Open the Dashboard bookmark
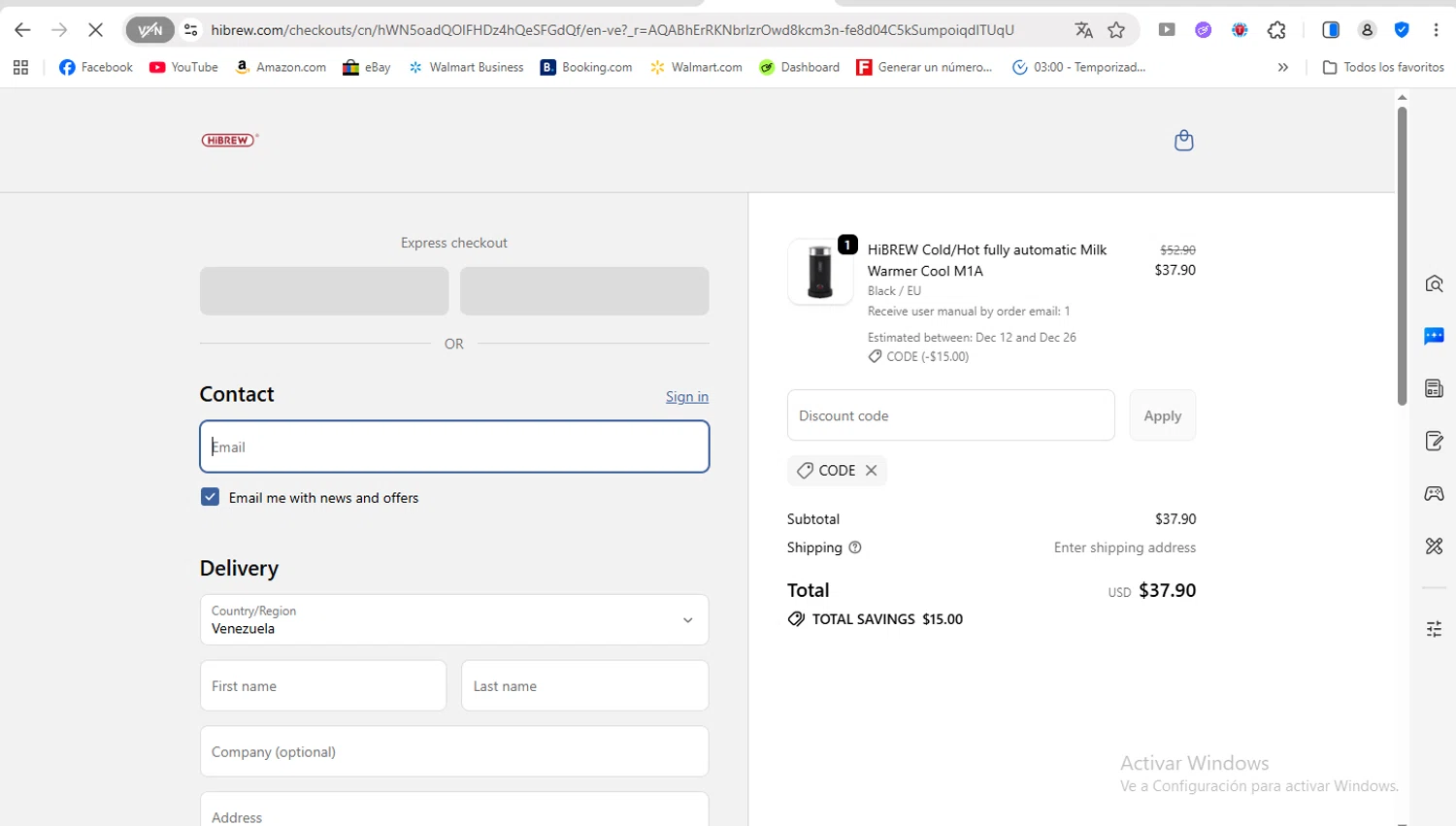This screenshot has width=1456, height=826. tap(800, 67)
